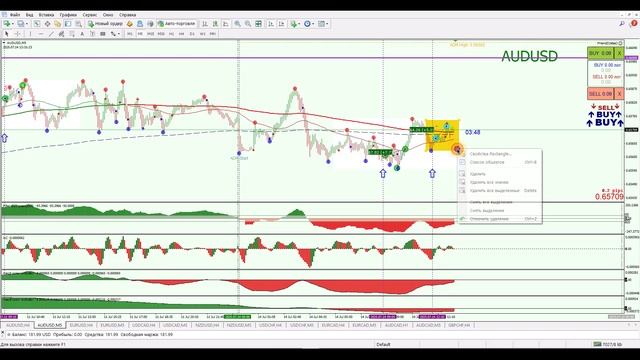Open the Periods clock icon
This screenshot has width=640, height=360.
[307, 24]
